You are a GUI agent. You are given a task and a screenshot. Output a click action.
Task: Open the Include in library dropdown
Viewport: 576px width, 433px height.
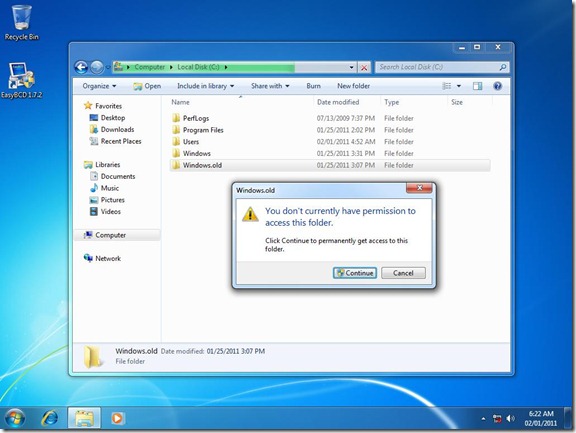[x=205, y=86]
